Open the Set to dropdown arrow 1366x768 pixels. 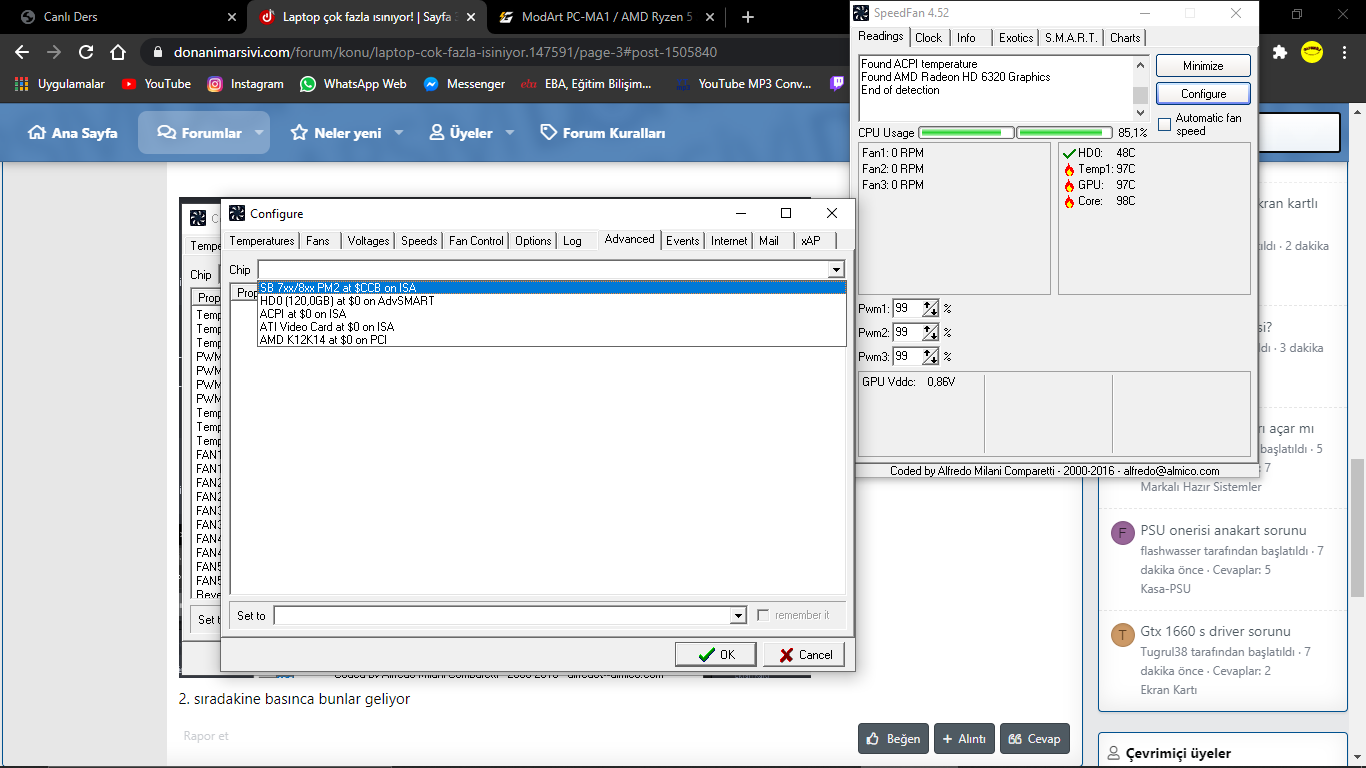[738, 616]
